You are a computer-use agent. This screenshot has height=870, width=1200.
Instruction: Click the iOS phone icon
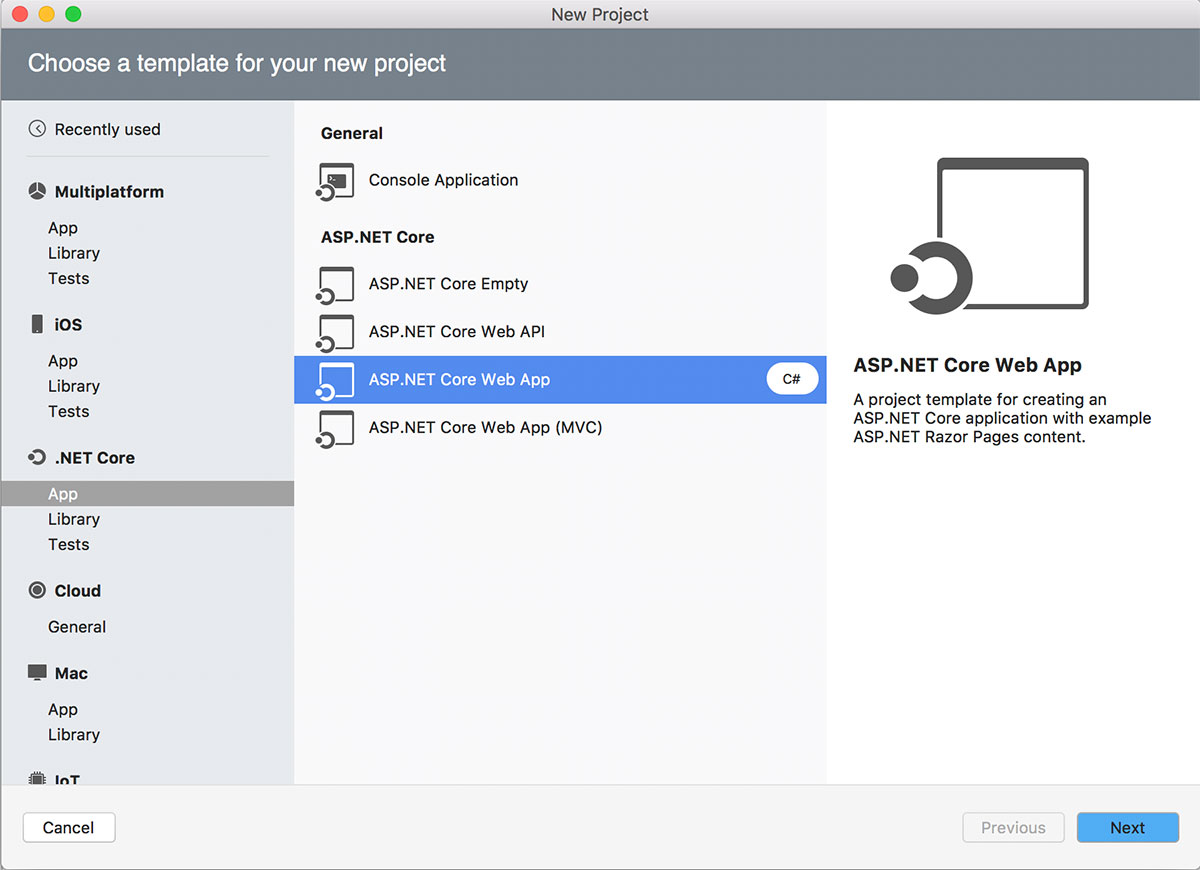tap(37, 324)
